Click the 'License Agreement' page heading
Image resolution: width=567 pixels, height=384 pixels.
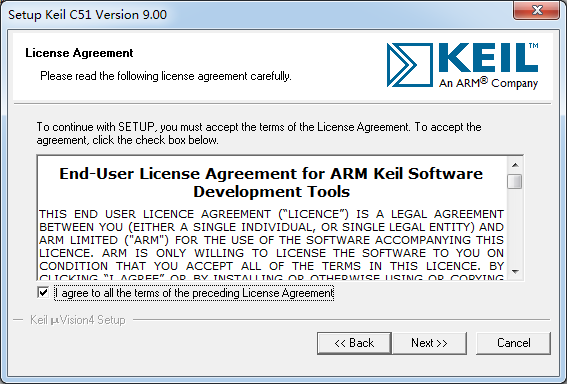[79, 53]
